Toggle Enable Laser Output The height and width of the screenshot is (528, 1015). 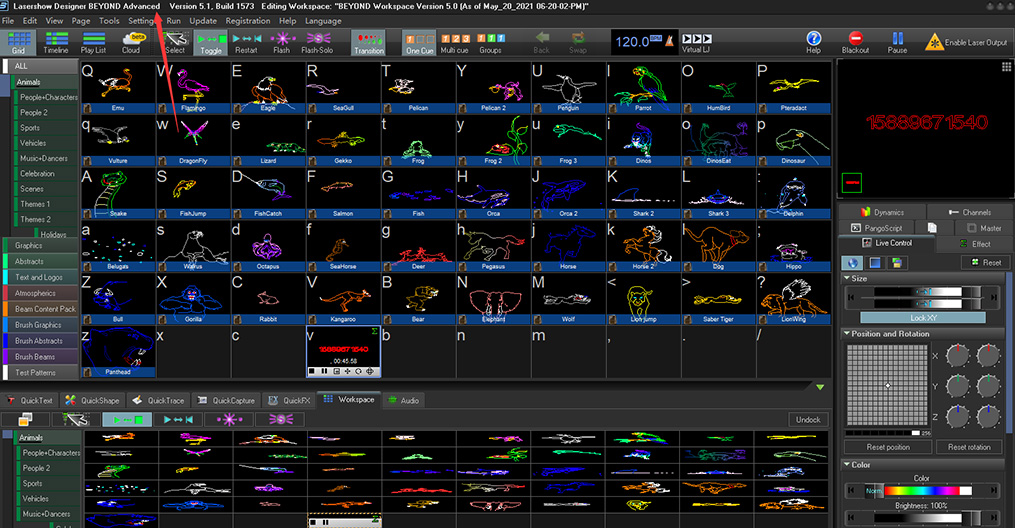coord(966,43)
